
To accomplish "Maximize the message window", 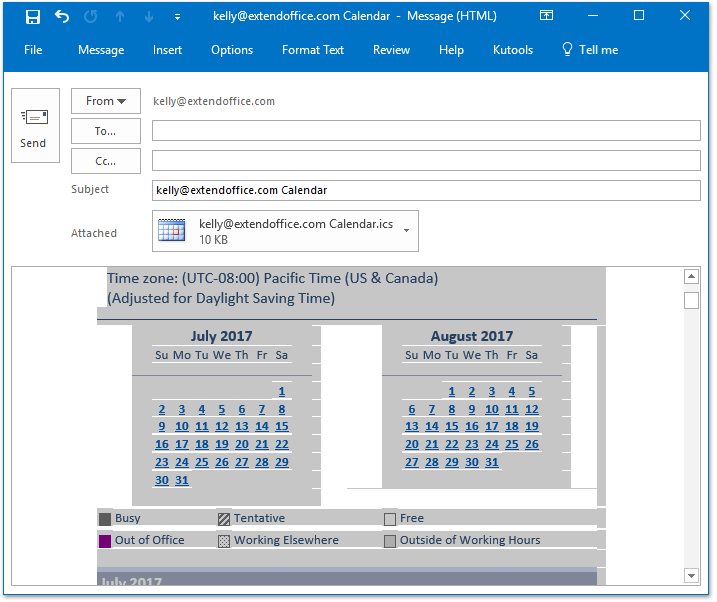I will (639, 16).
